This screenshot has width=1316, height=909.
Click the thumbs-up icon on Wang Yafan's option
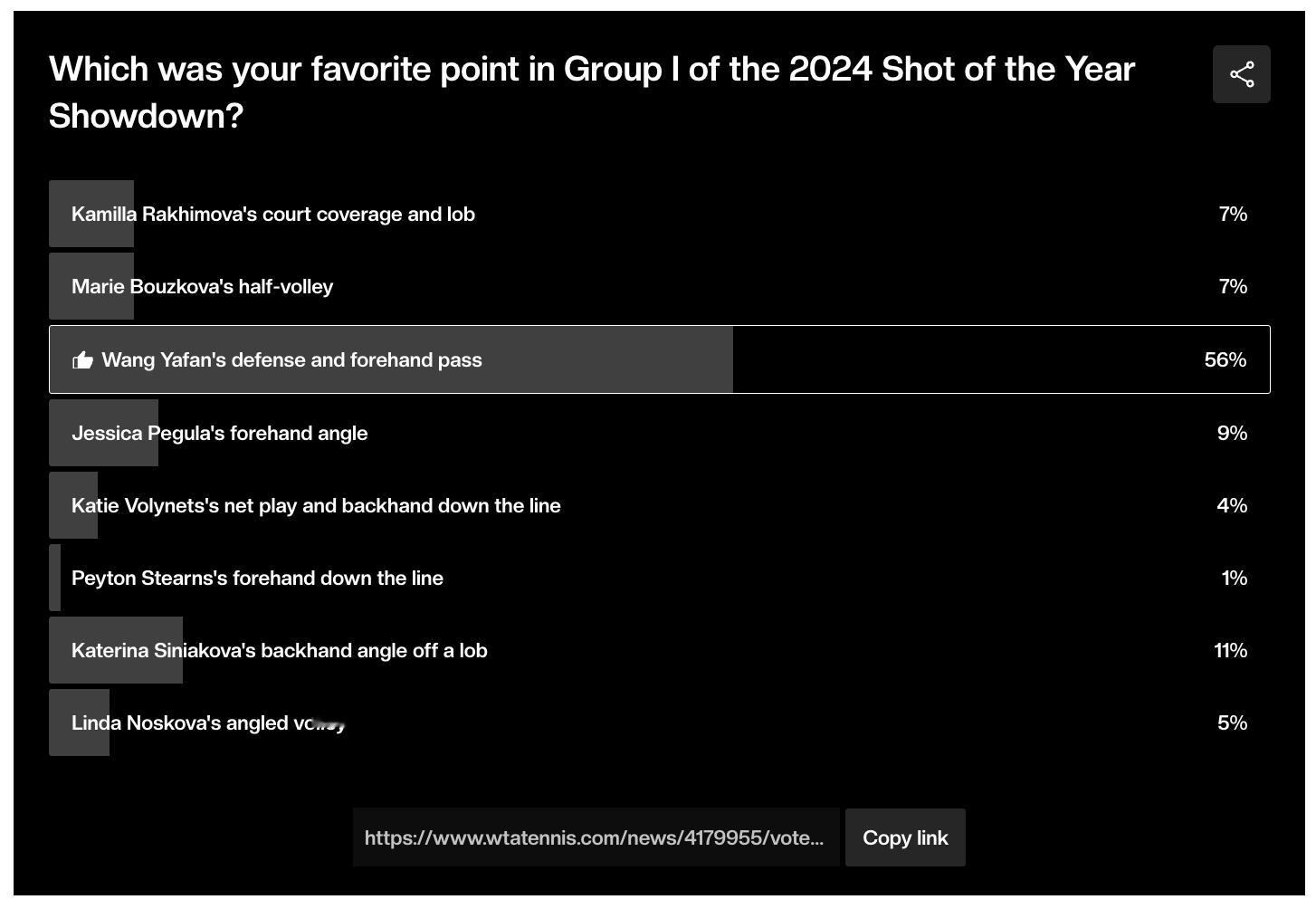(x=82, y=359)
